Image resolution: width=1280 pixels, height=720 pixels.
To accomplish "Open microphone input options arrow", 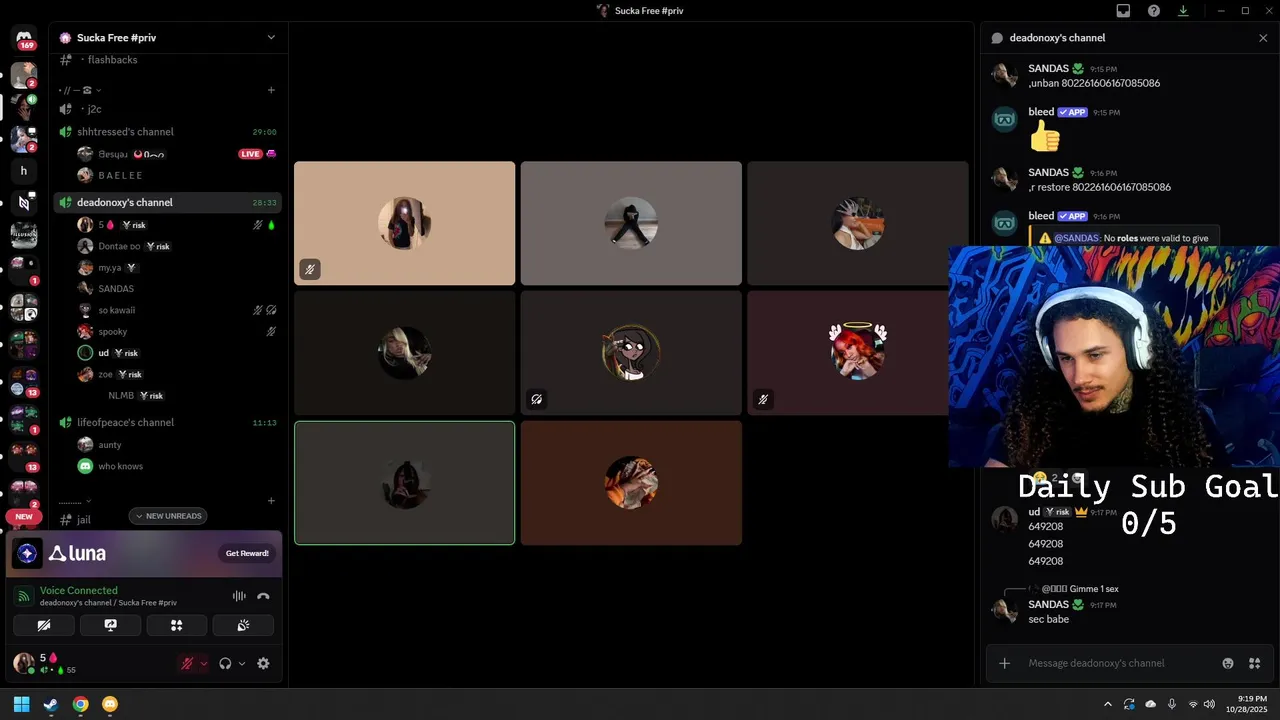I will [204, 664].
